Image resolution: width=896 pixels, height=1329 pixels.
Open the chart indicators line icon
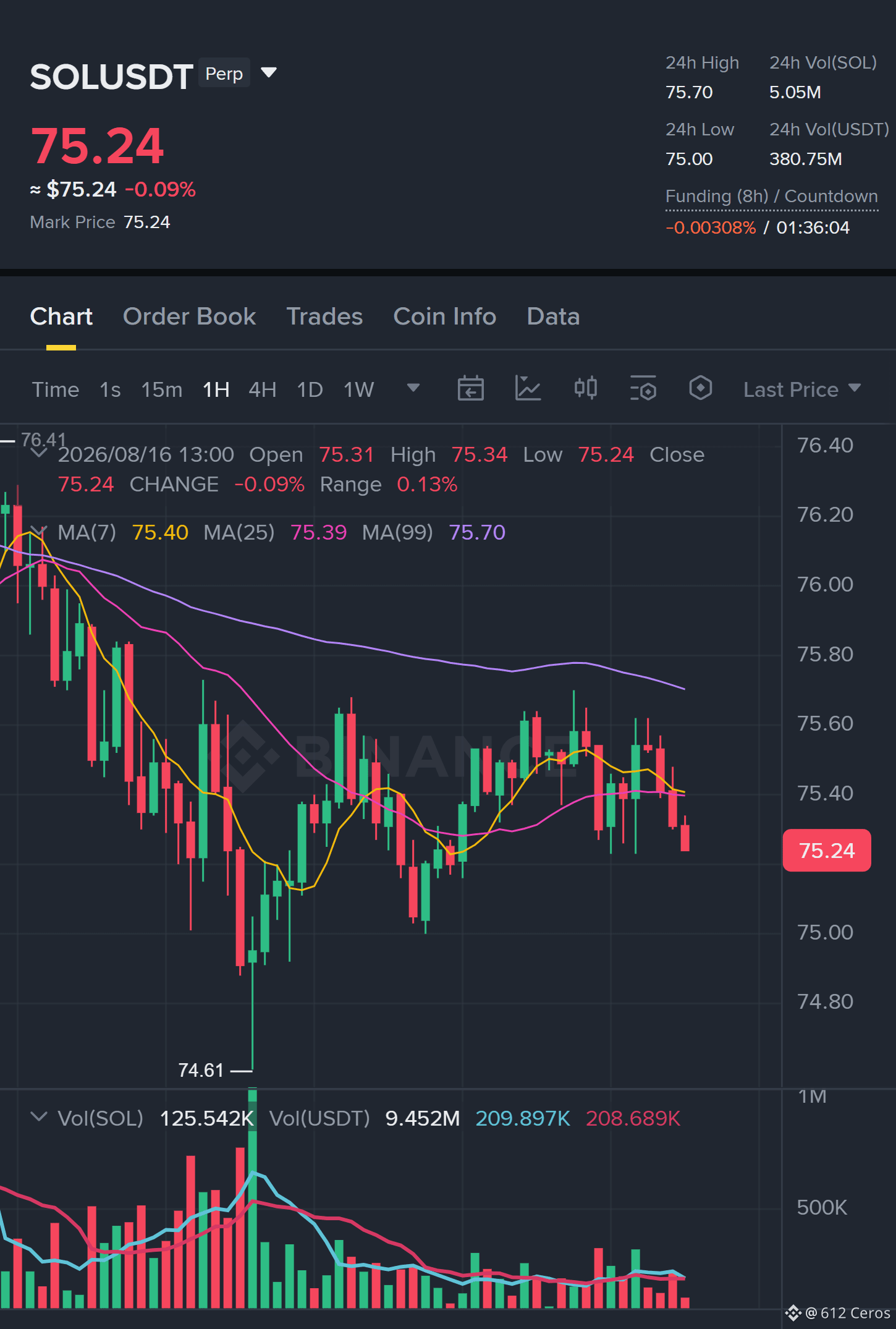[528, 389]
